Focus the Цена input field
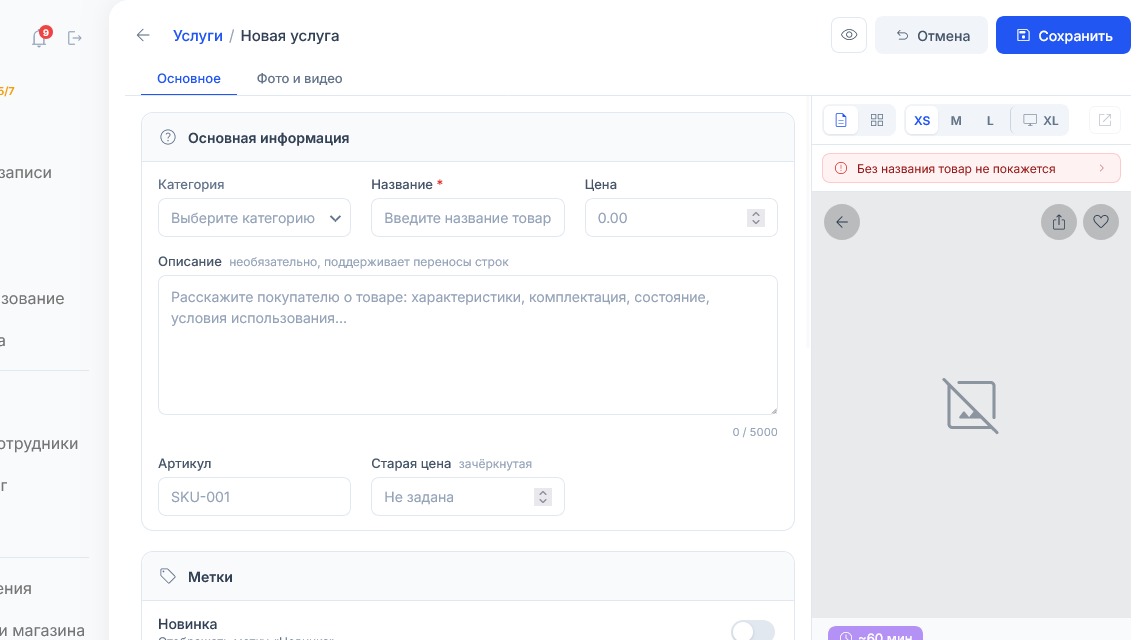The width and height of the screenshot is (1147, 640). pyautogui.click(x=681, y=218)
